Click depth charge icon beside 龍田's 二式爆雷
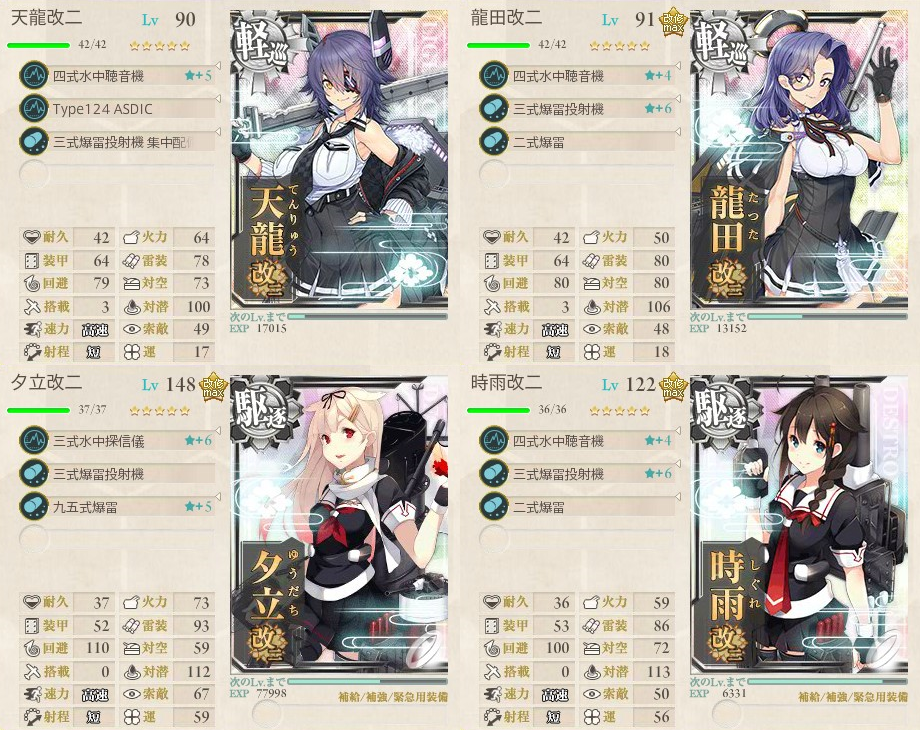Image resolution: width=920 pixels, height=730 pixels. pyautogui.click(x=493, y=141)
